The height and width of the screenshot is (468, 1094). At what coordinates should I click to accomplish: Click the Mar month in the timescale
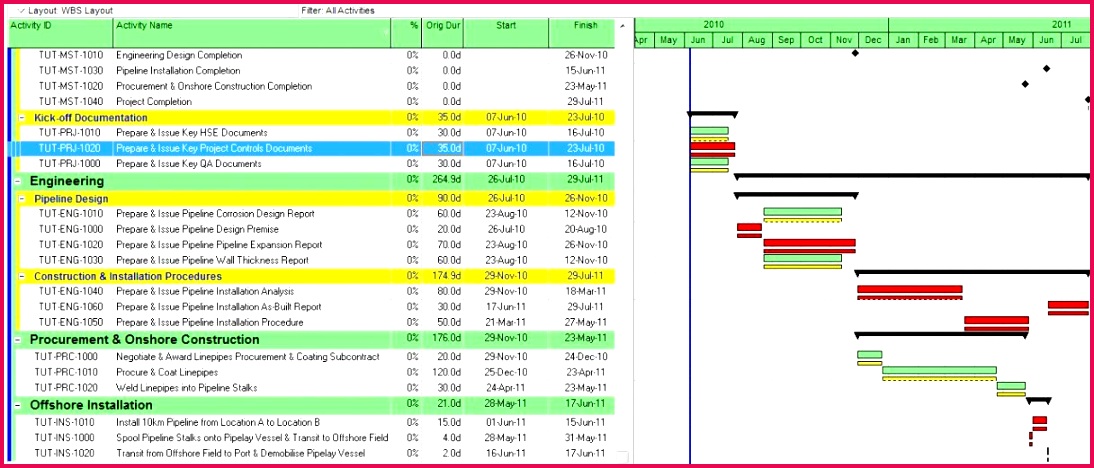coord(959,40)
